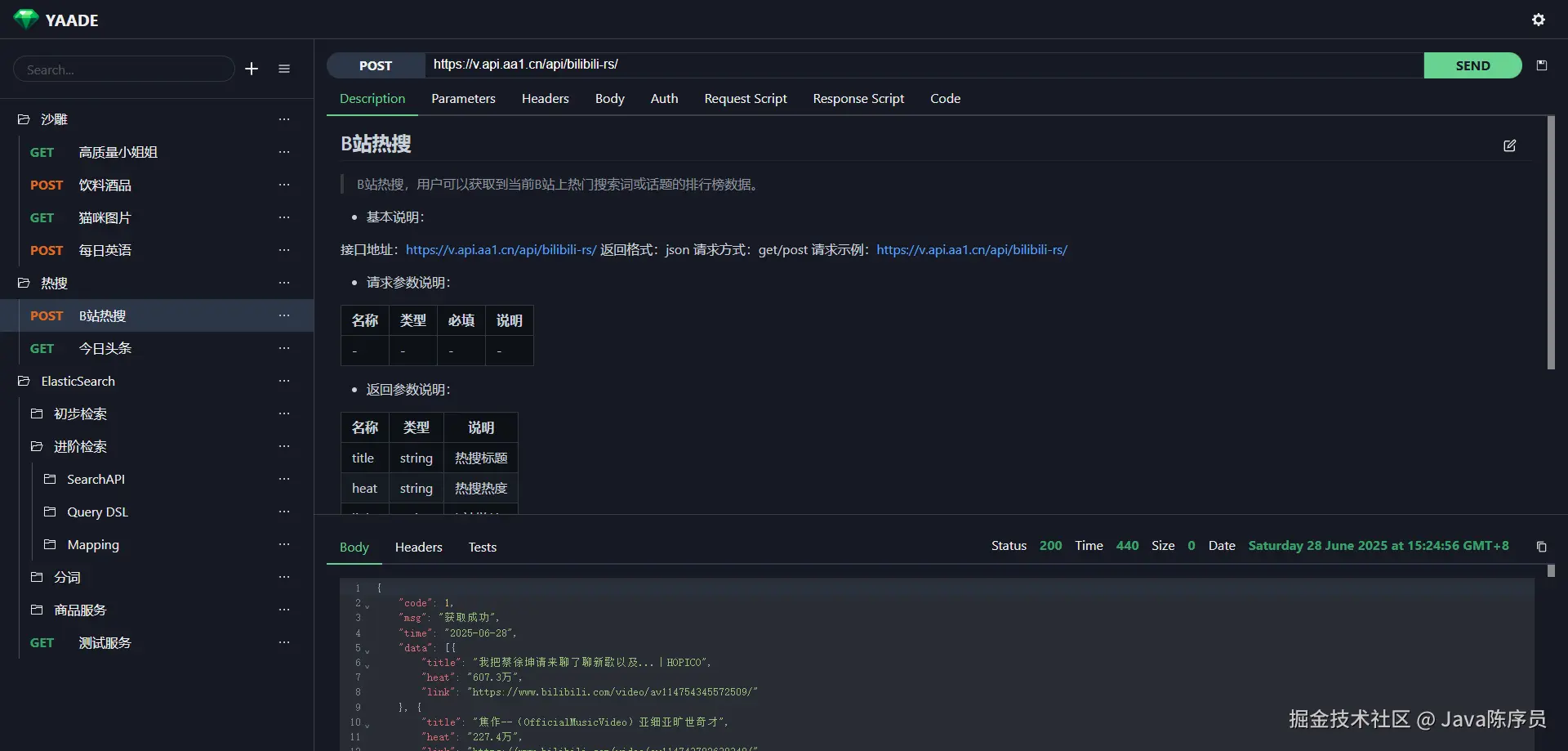Open more options for the 进阶检索 folder

[284, 446]
